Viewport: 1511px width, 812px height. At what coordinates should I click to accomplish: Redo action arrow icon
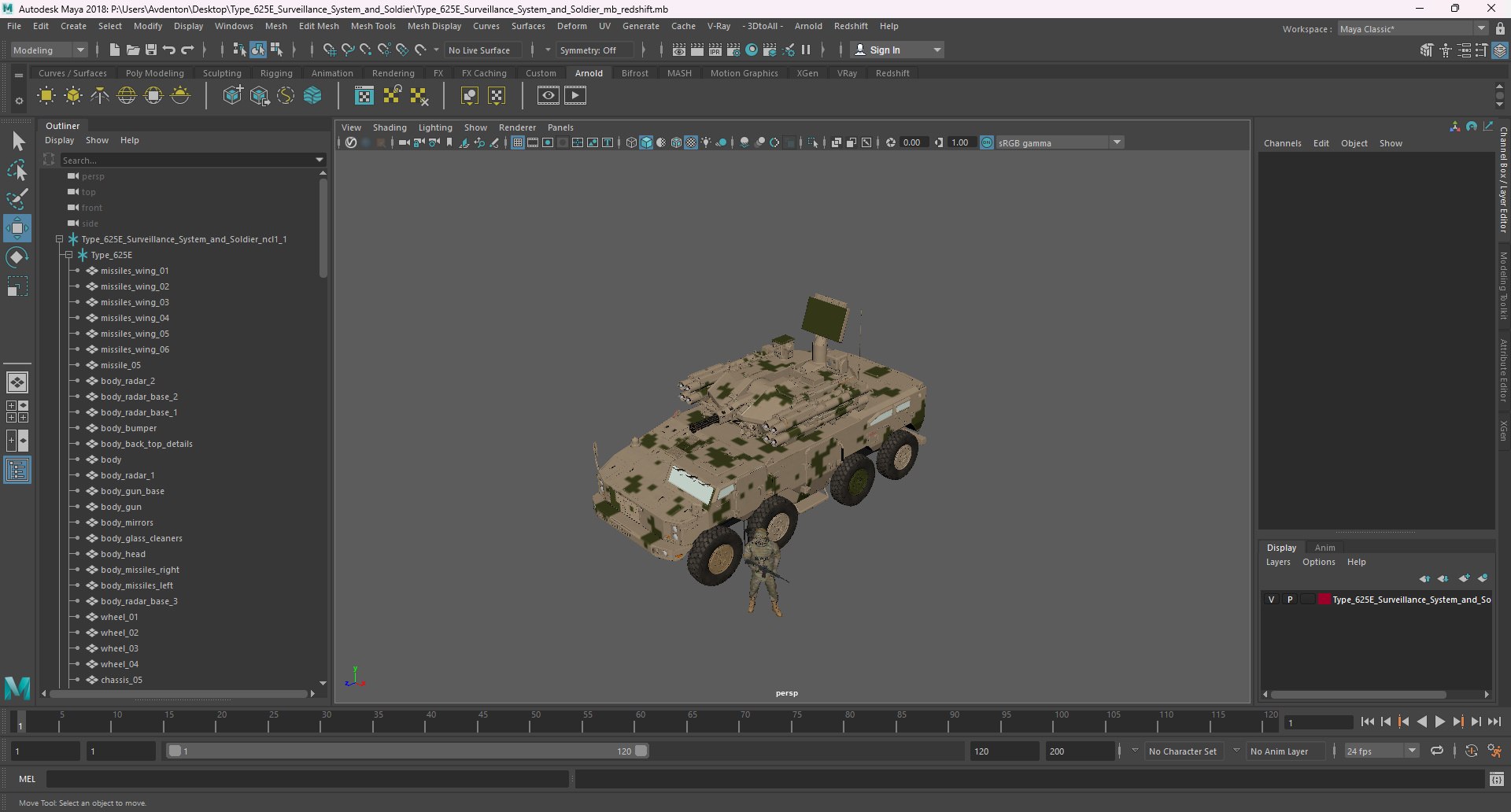187,50
